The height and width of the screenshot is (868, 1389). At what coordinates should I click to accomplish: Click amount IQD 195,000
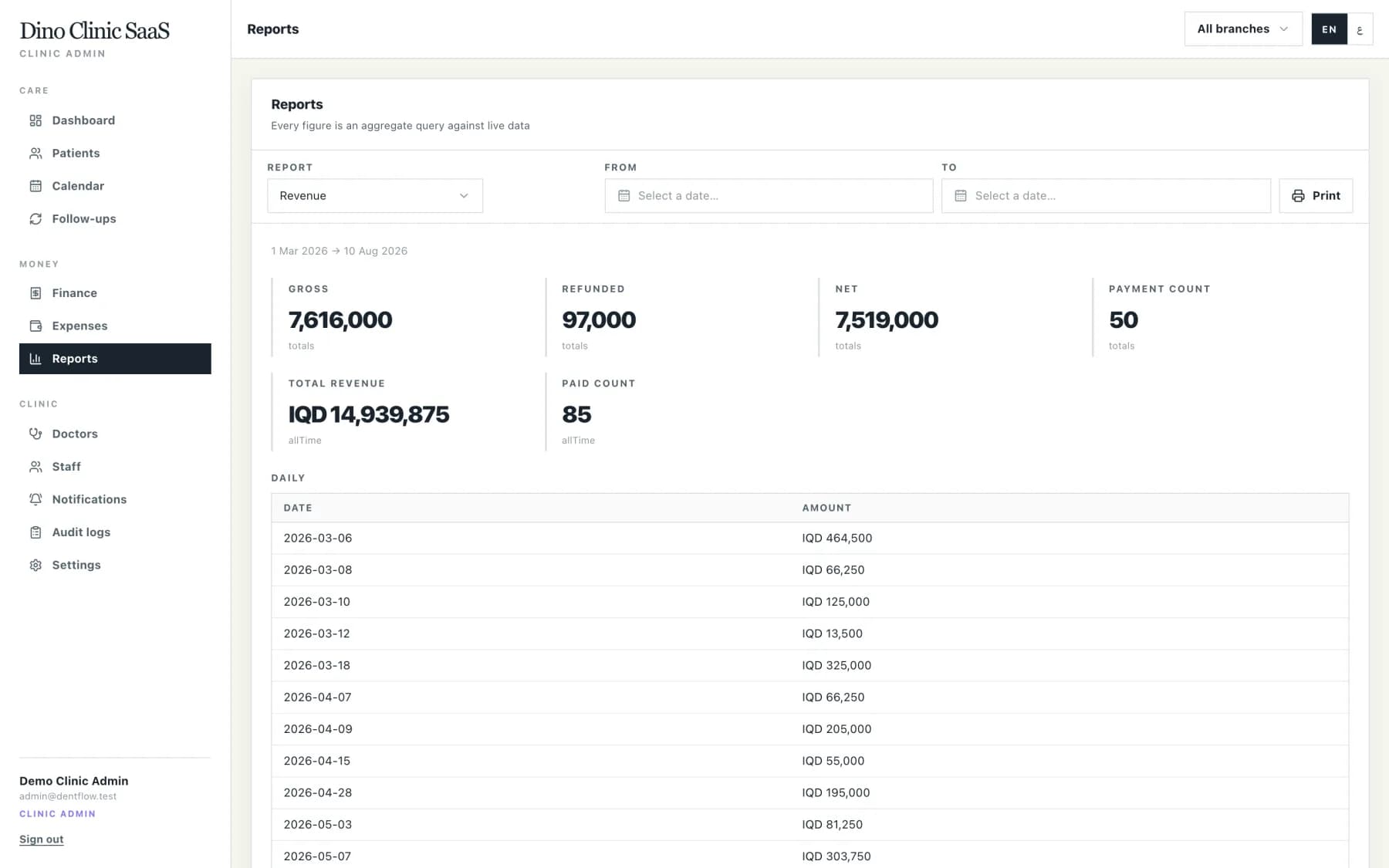836,792
